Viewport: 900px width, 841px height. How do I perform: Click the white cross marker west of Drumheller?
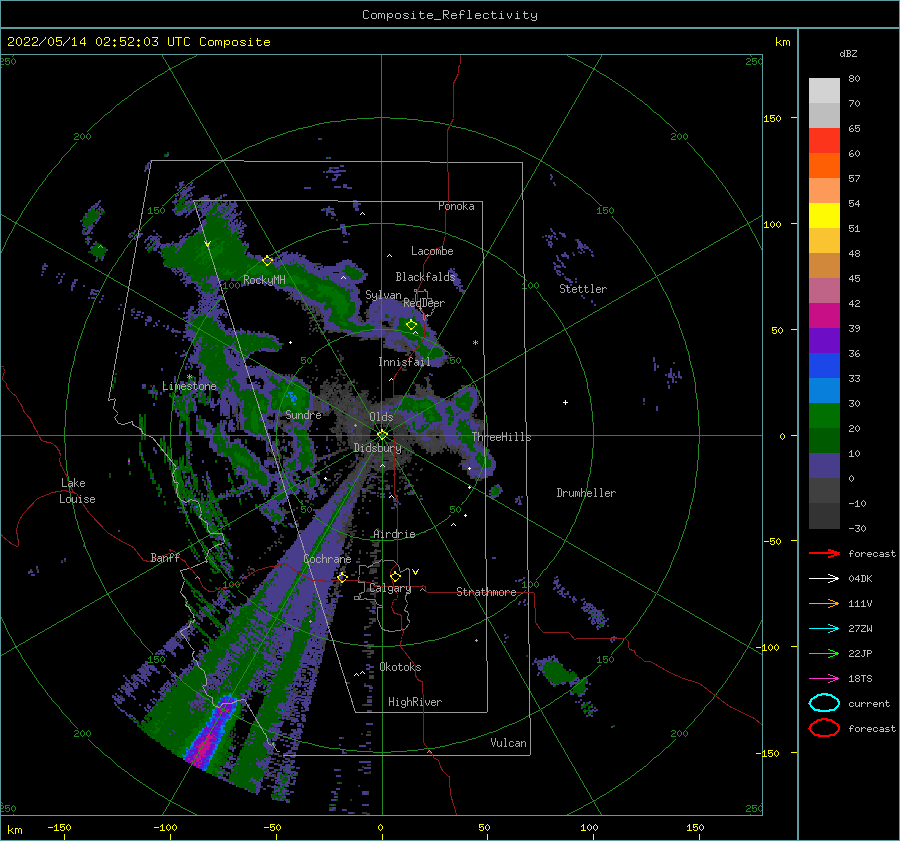pyautogui.click(x=565, y=402)
